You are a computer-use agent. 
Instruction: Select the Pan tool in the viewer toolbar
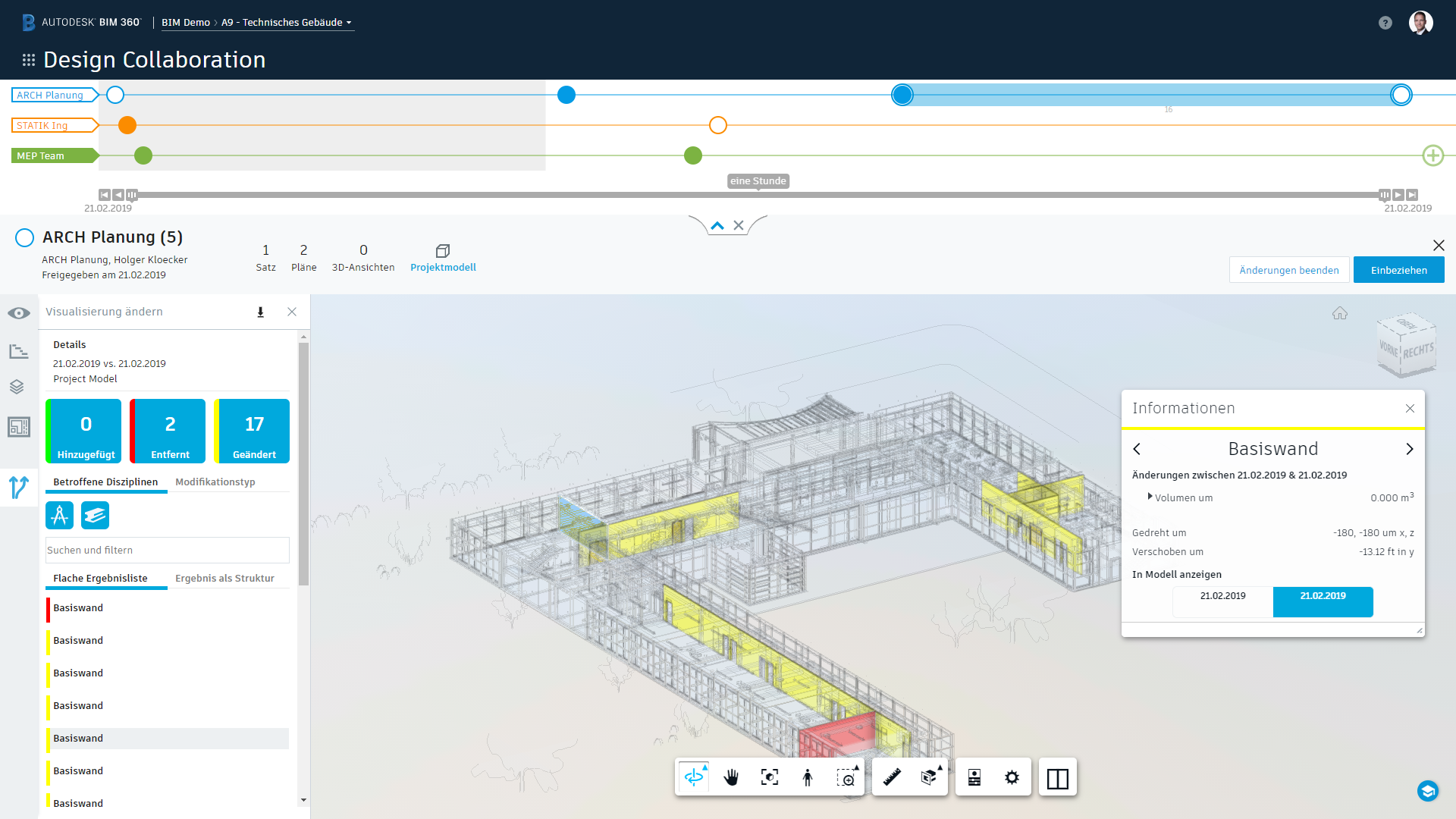pos(731,777)
